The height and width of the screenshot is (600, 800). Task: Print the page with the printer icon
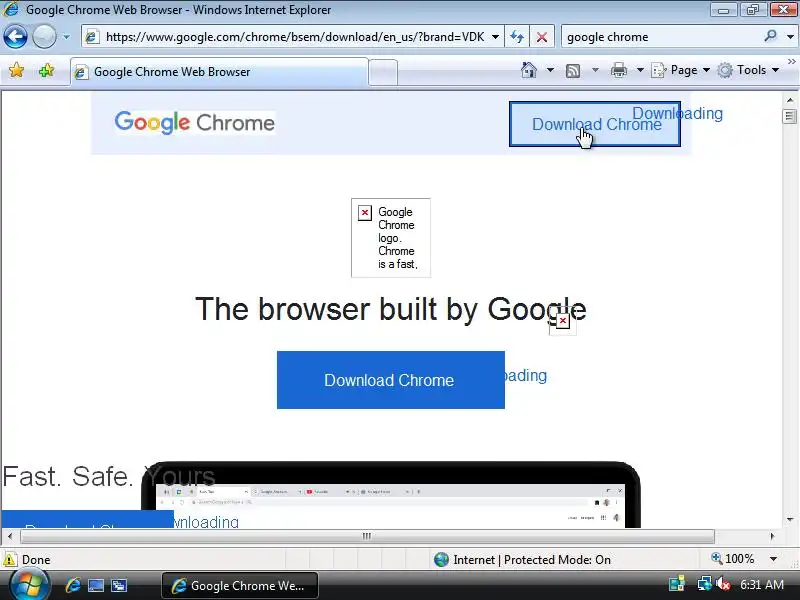point(618,70)
